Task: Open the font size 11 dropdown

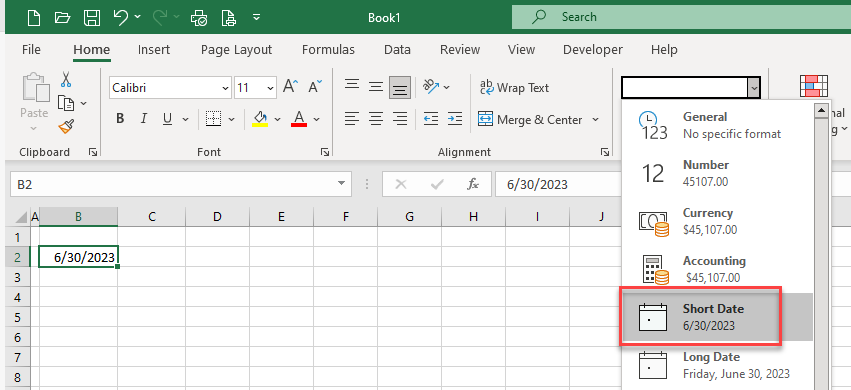Action: tap(270, 88)
